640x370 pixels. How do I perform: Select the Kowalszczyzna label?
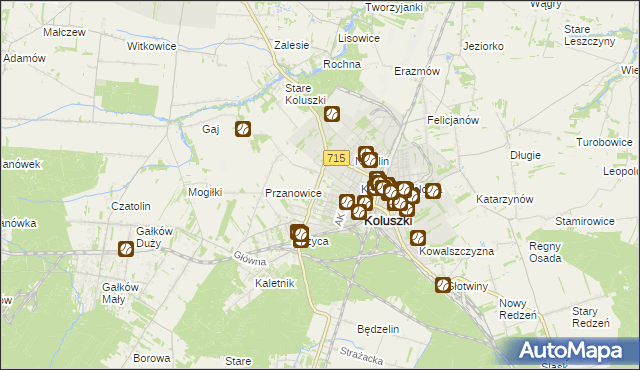456,251
